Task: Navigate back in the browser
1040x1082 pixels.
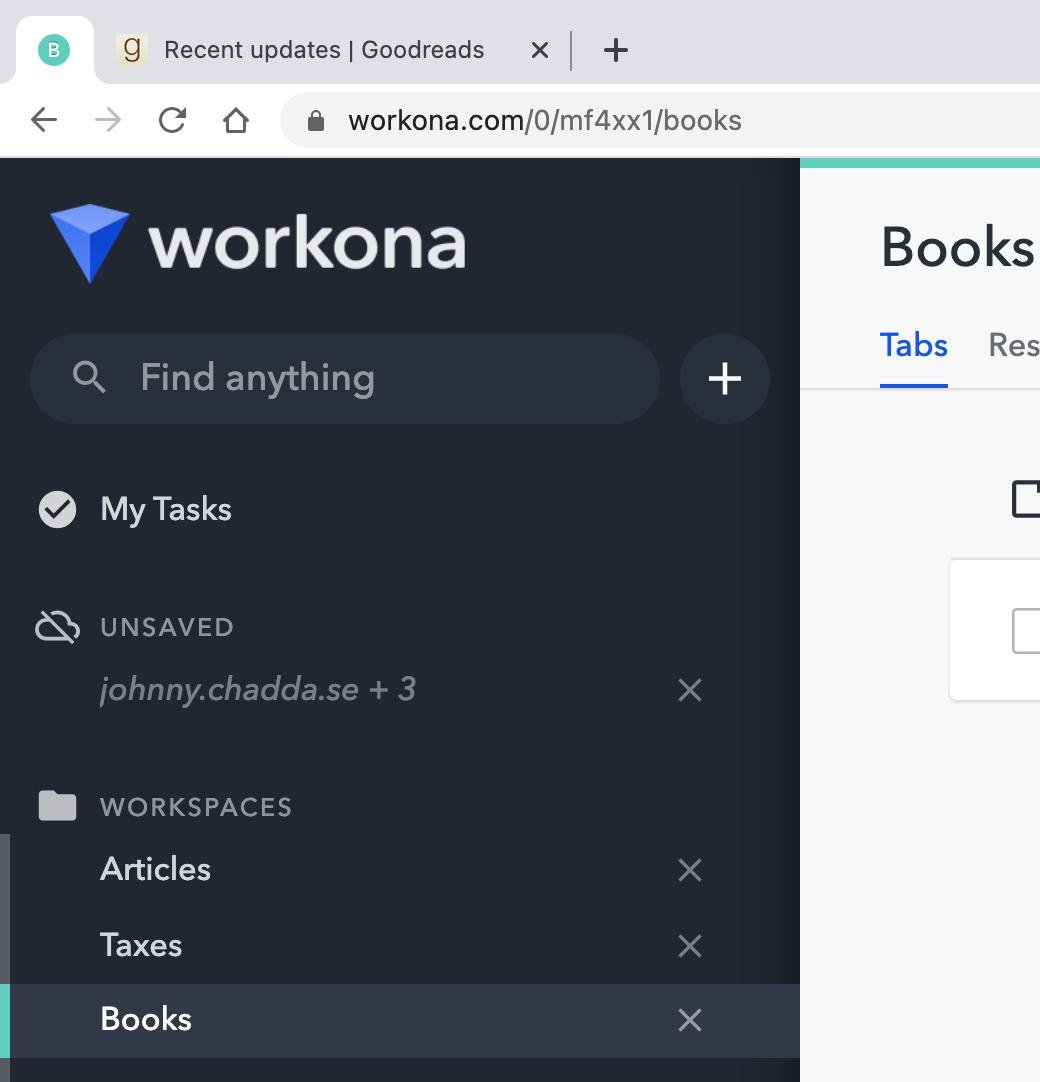Action: (44, 121)
